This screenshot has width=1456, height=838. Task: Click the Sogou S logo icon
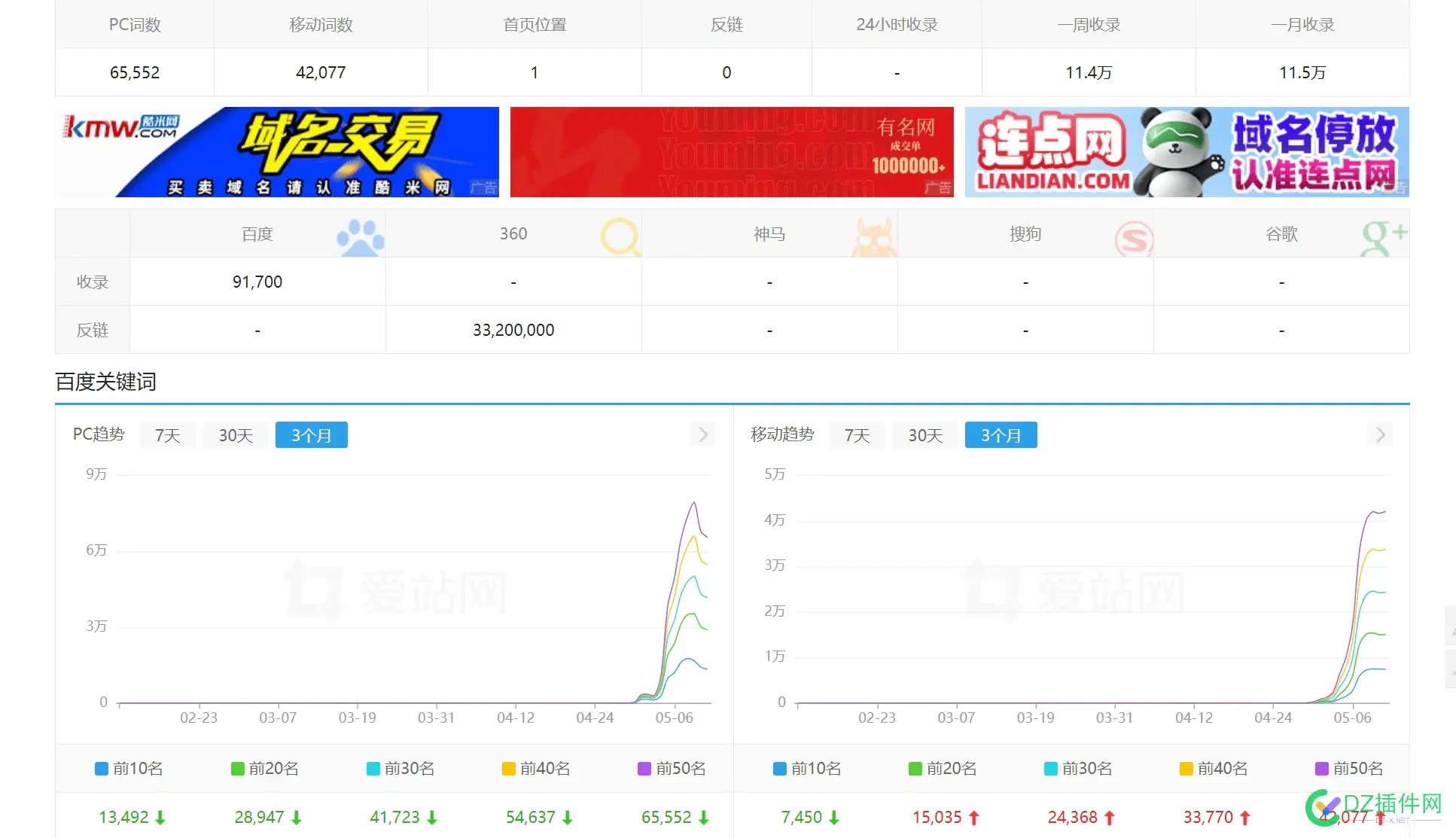(x=1132, y=236)
